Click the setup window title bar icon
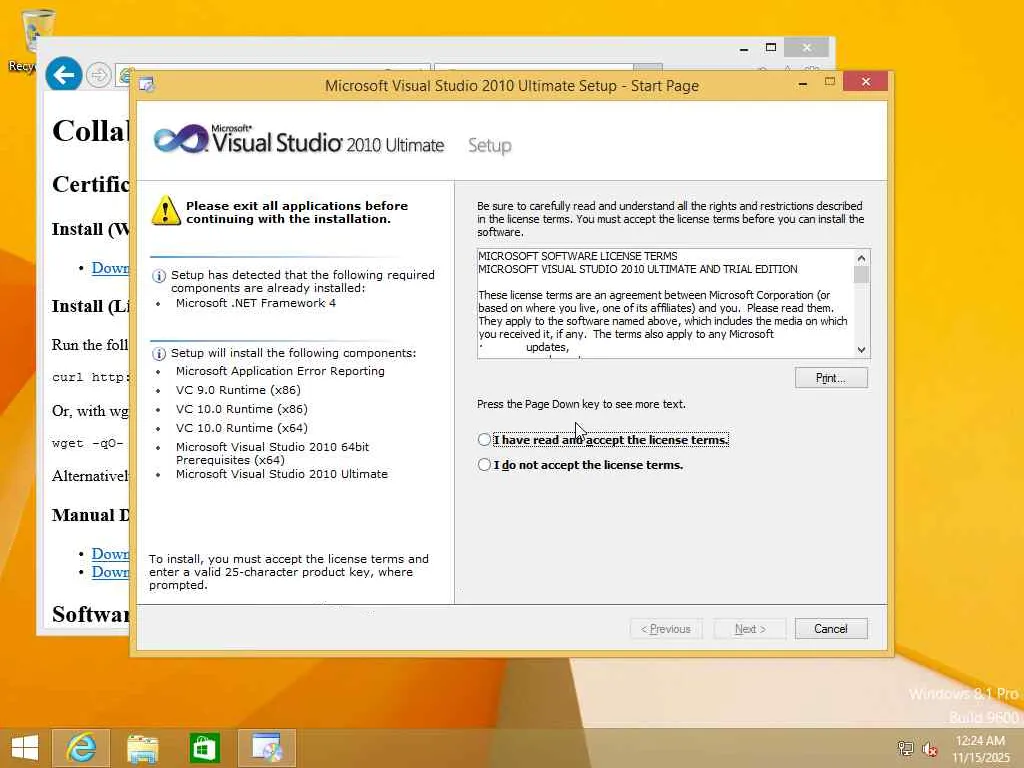Screen dimensions: 1024x768 coord(147,85)
